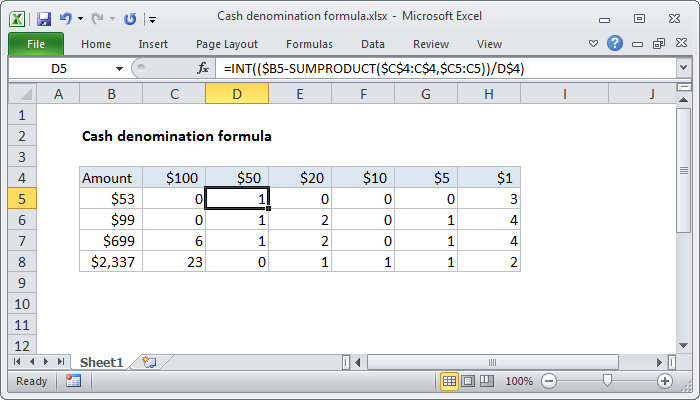Open the Formulas ribbon tab
The width and height of the screenshot is (700, 400).
[309, 44]
